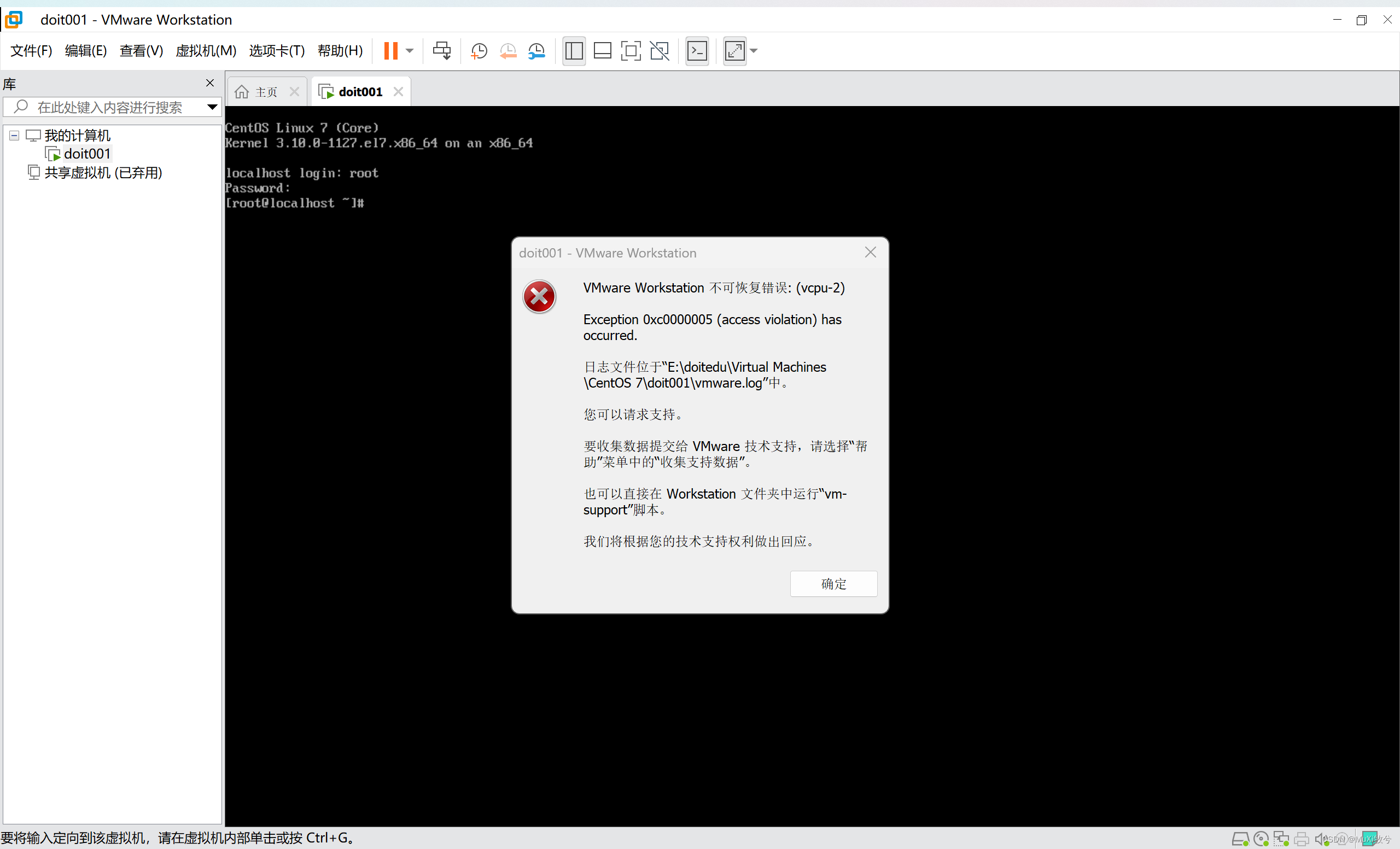Toggle the console view toolbar icon
Image resolution: width=1400 pixels, height=849 pixels.
click(697, 50)
